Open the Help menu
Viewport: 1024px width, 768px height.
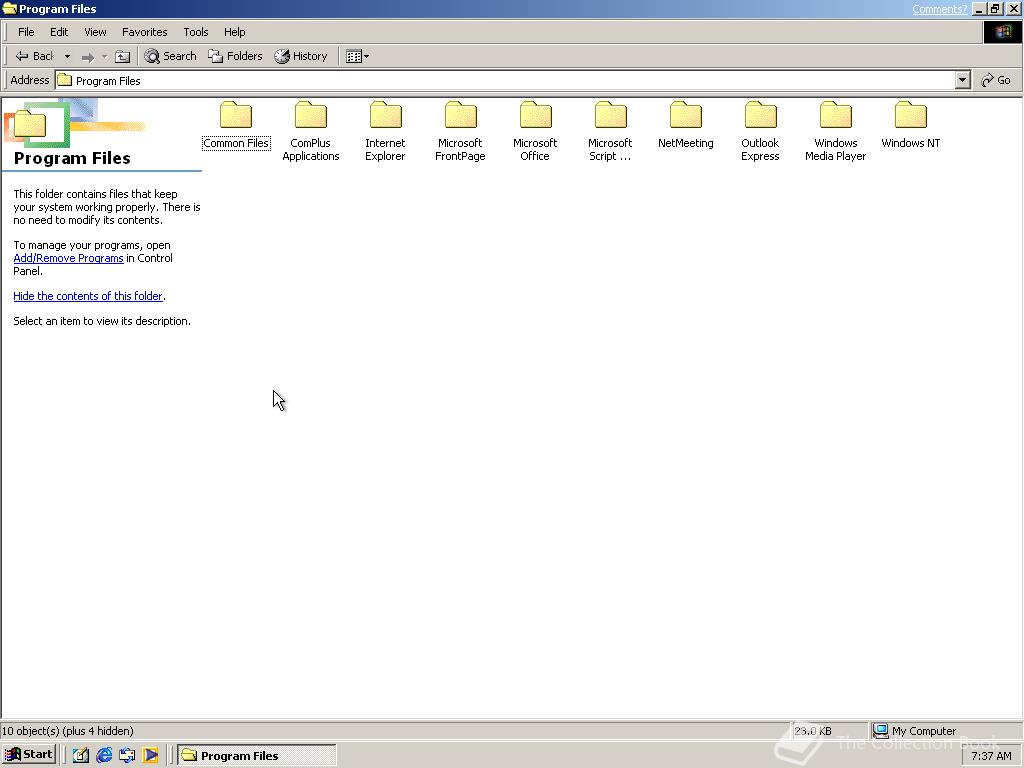pos(234,32)
